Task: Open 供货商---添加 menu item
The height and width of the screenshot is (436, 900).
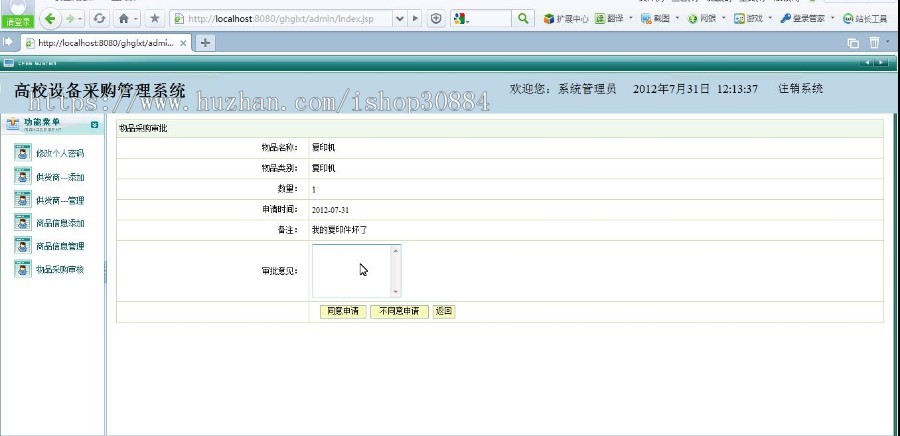Action: coord(60,177)
